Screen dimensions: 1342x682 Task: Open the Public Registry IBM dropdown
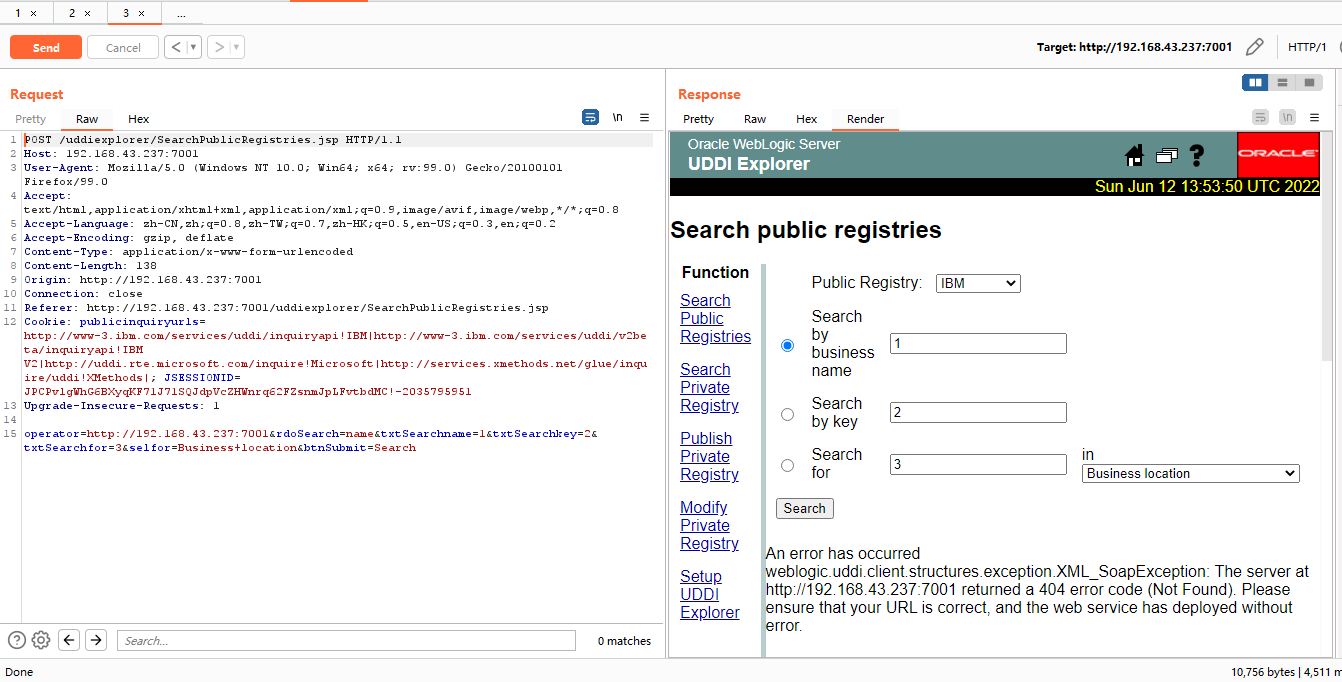(978, 283)
